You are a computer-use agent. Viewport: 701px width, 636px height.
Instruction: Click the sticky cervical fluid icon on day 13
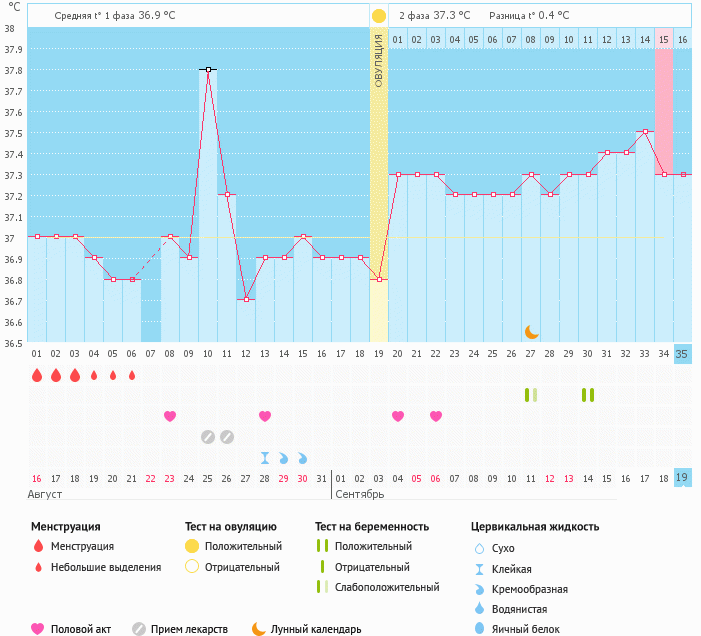click(x=265, y=457)
